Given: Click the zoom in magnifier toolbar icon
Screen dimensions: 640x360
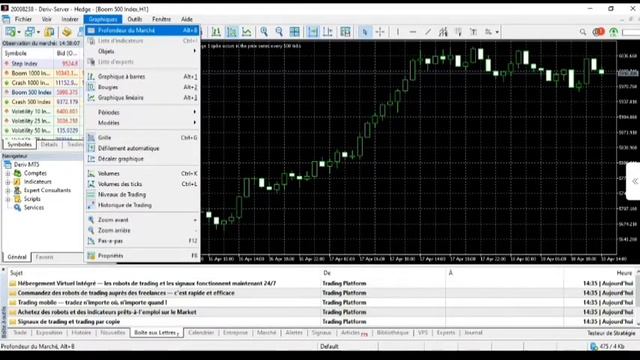Looking at the screenshot, I should (264, 32).
